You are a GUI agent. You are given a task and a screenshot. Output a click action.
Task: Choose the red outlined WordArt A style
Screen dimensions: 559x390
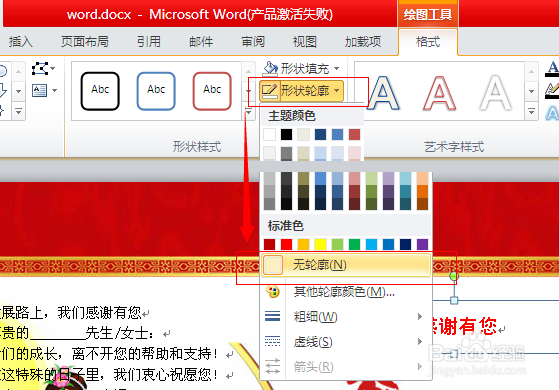point(439,93)
